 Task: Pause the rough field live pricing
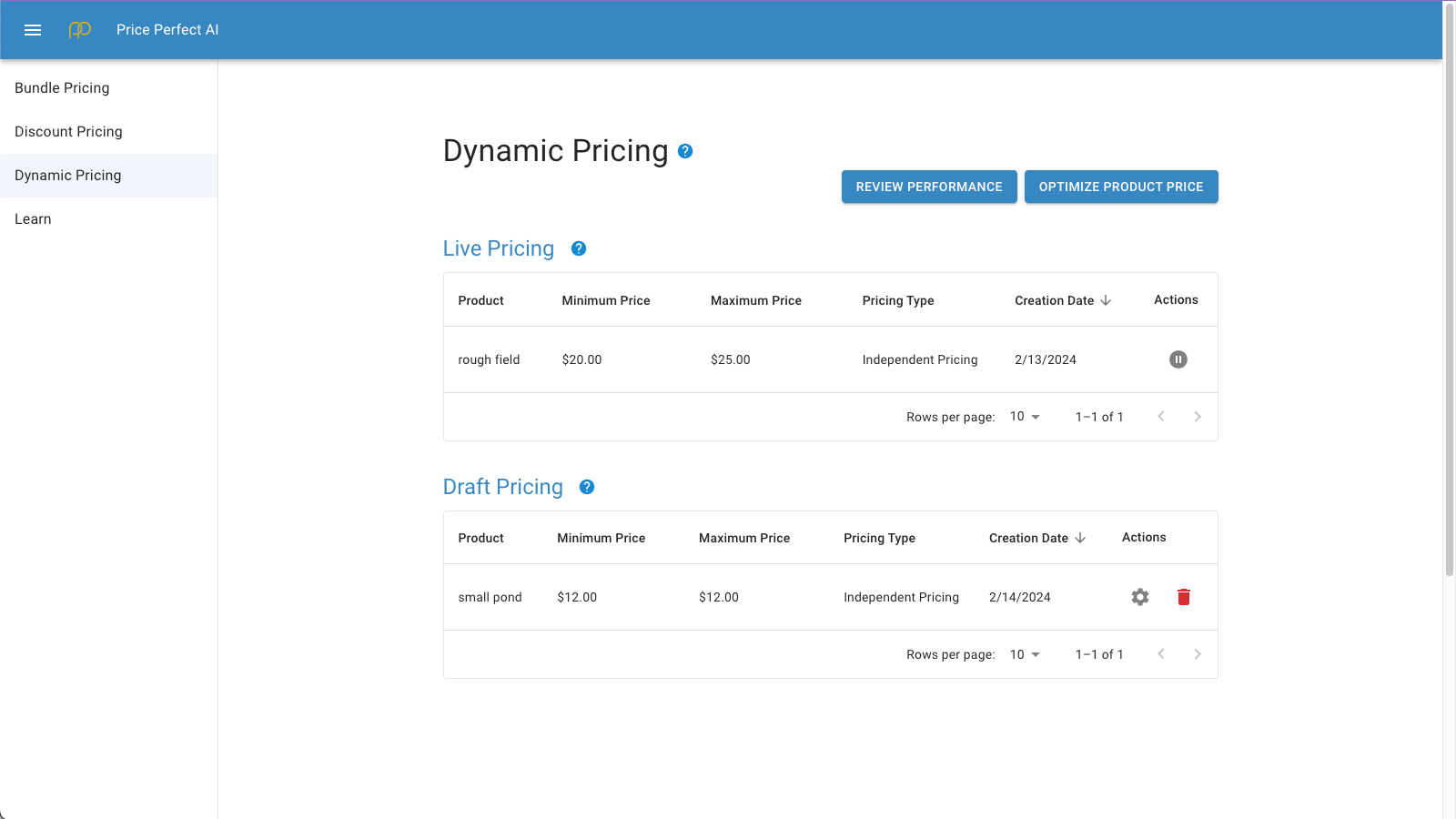1178,359
